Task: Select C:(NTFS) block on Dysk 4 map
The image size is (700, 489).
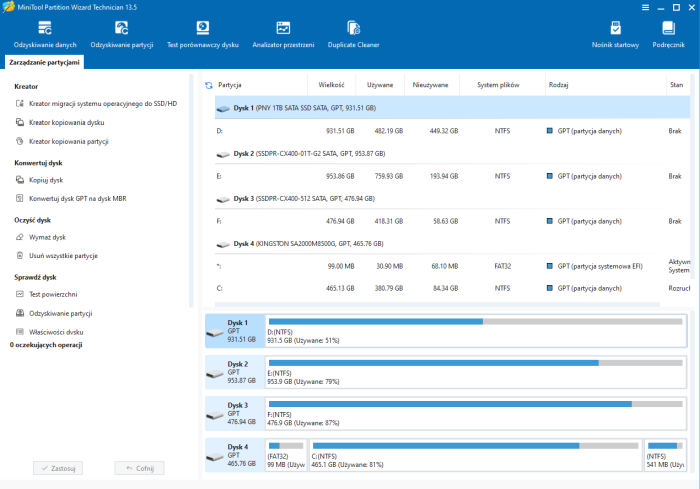Action: coord(476,455)
